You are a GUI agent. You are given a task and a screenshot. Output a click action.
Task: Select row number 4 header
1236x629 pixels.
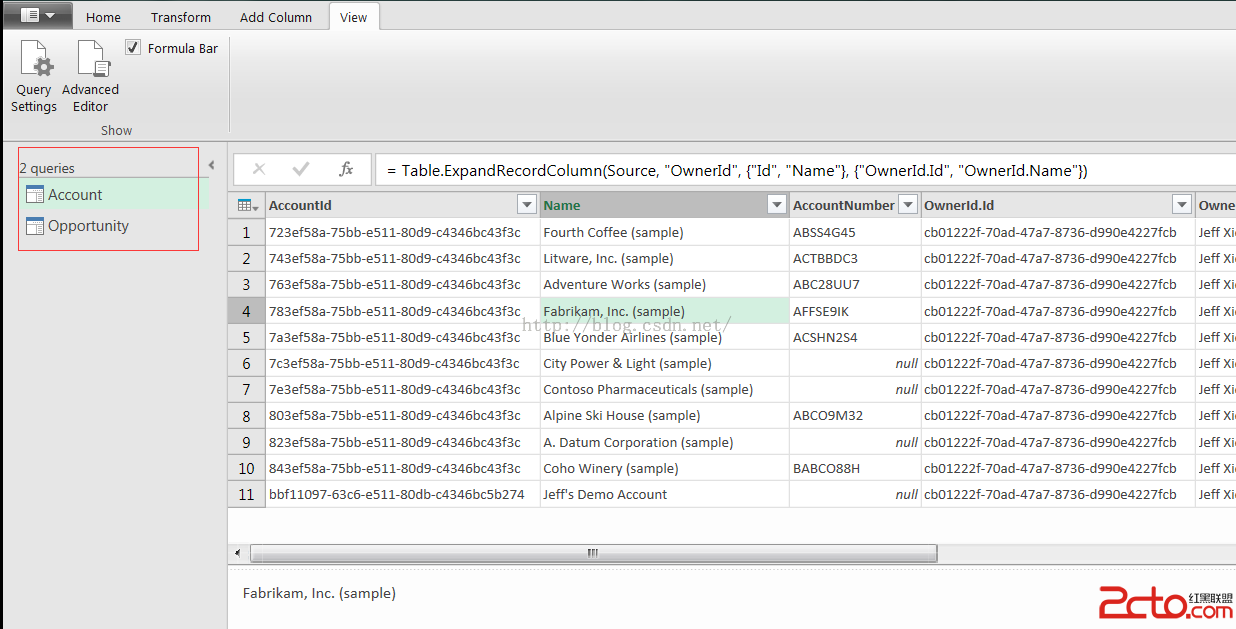click(x=246, y=311)
